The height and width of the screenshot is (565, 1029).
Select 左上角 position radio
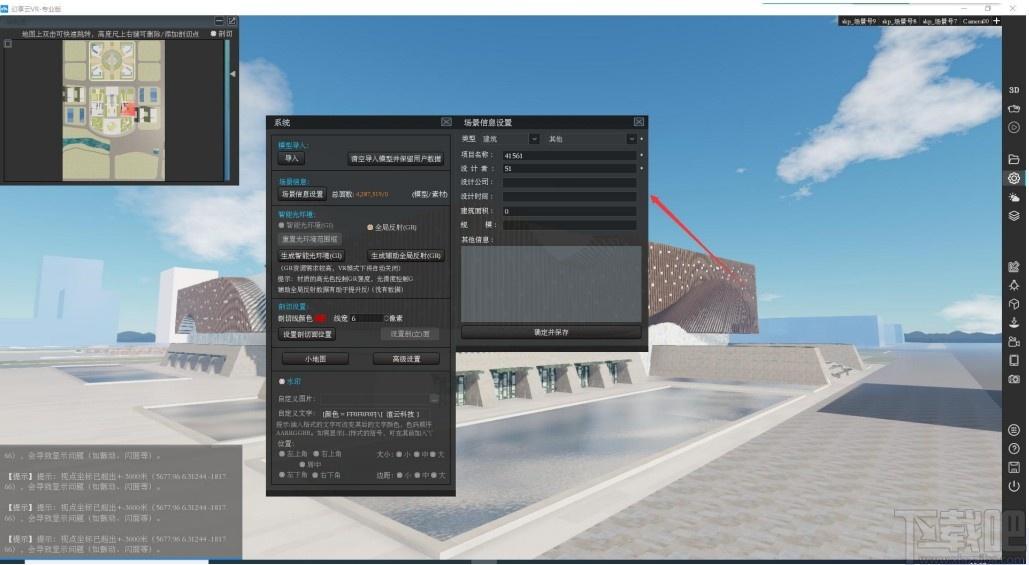(282, 453)
